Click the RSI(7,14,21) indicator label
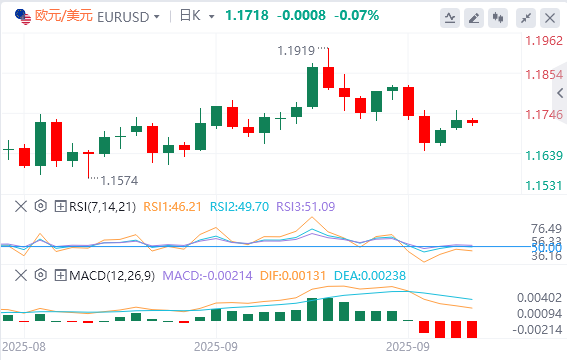567x360 pixels. click(103, 206)
